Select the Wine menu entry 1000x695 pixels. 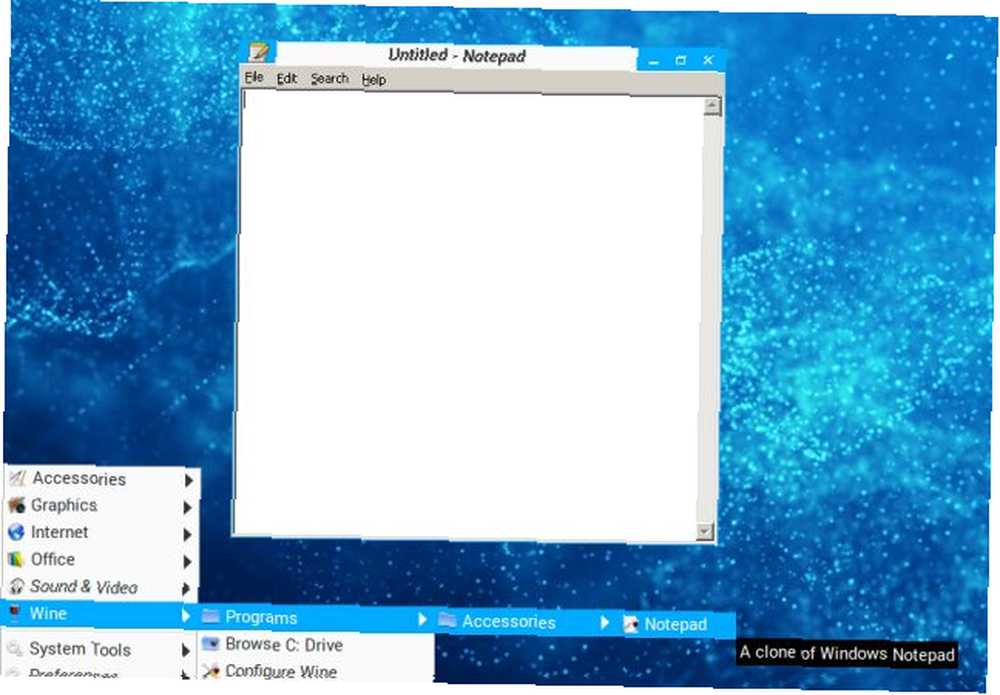coord(98,614)
